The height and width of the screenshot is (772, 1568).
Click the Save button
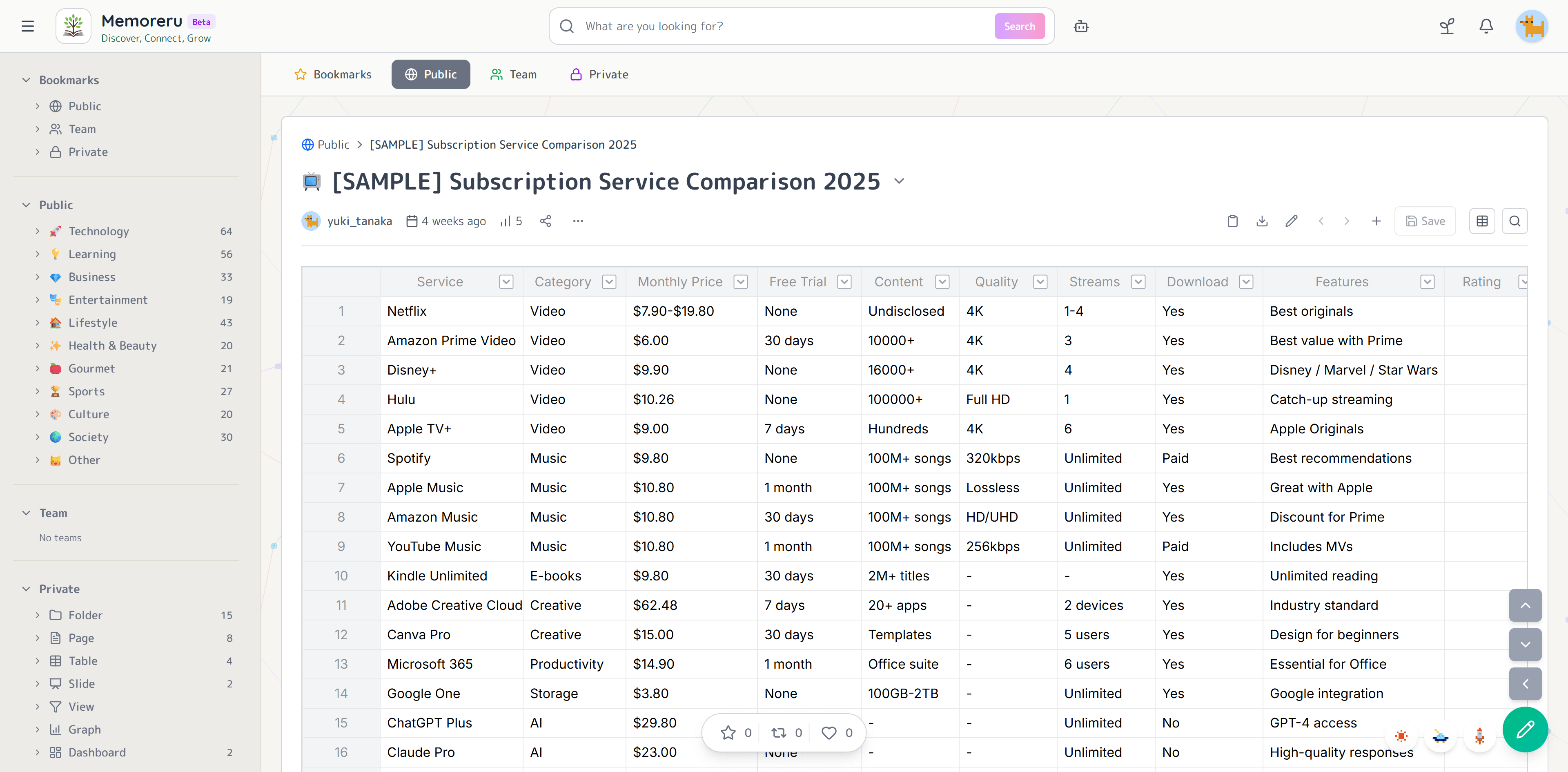click(x=1425, y=221)
